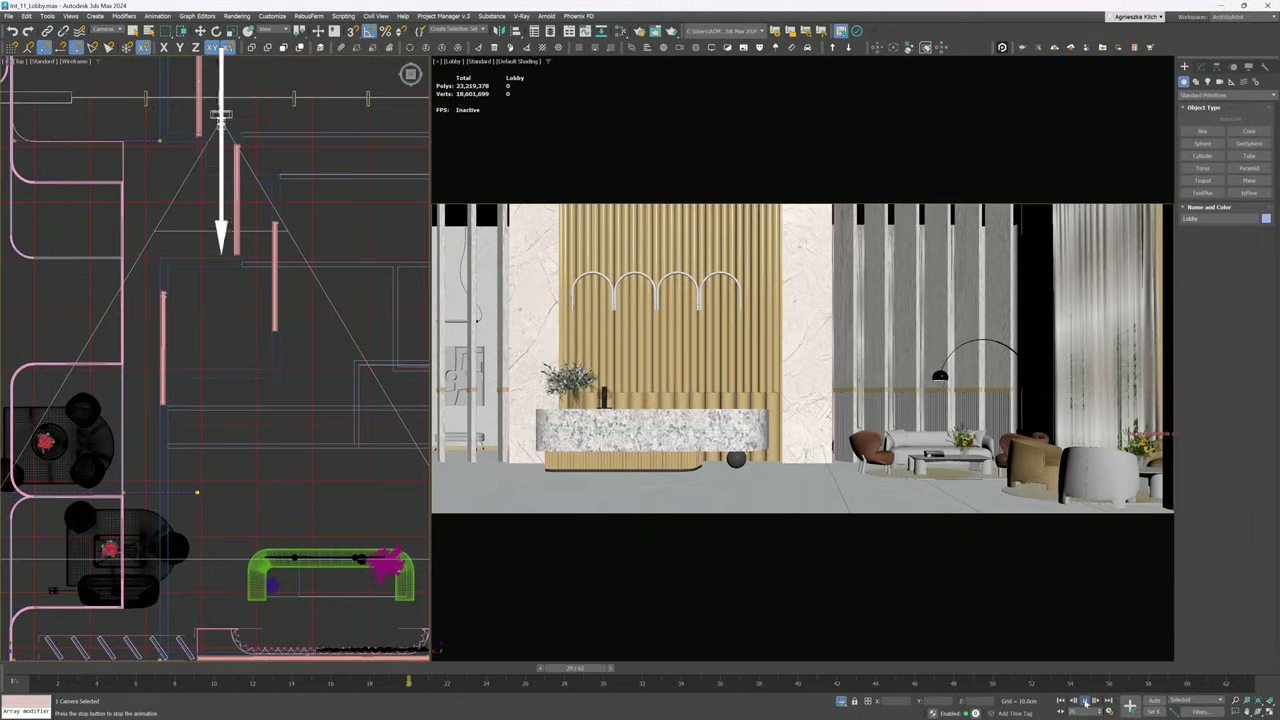Viewport: 1280px width, 720px height.
Task: Click the Lights category icon
Action: [1207, 82]
